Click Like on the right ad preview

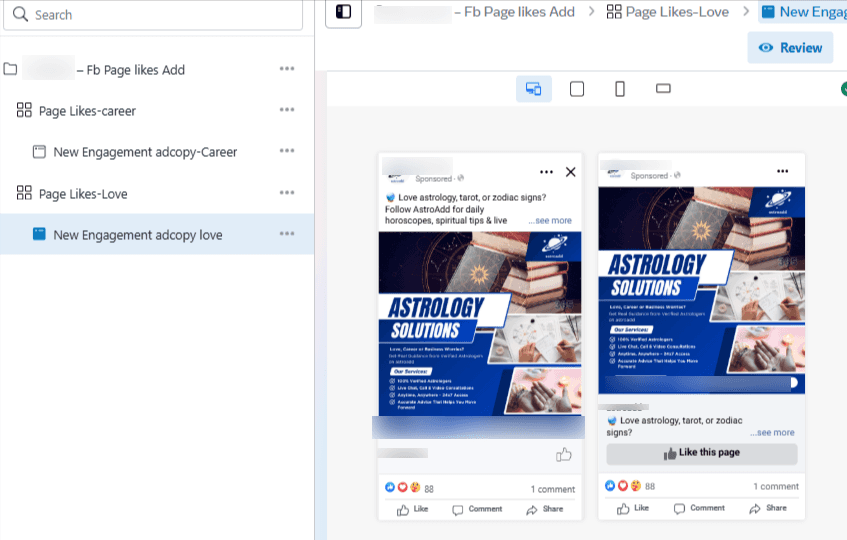pos(633,508)
